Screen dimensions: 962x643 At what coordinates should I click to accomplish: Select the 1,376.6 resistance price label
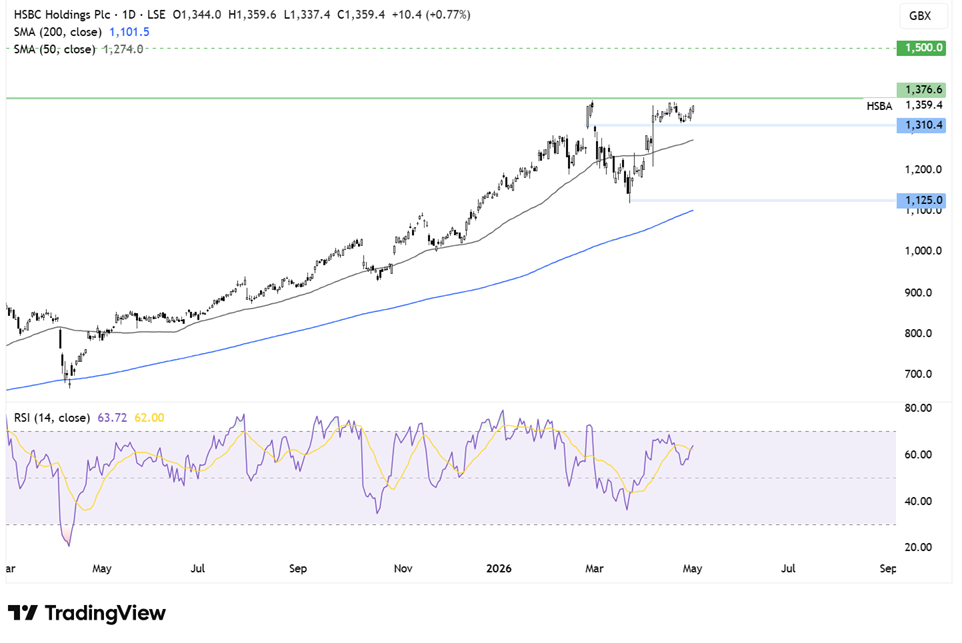tap(921, 90)
